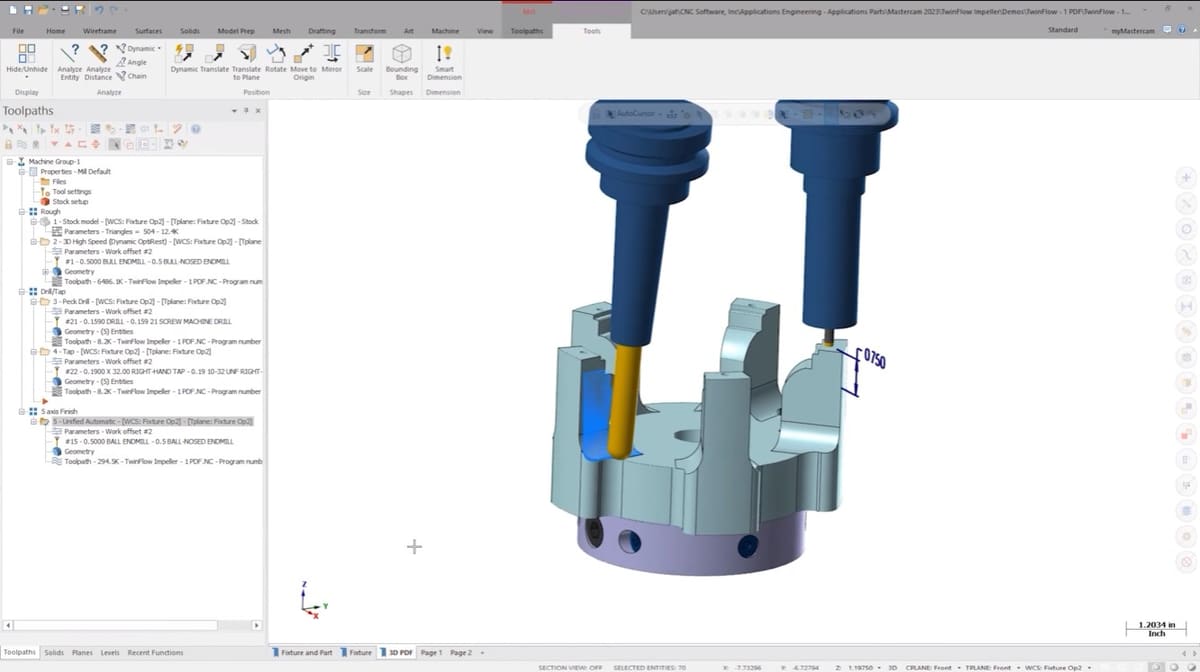
Task: Click the first select-all-operations icon in Toolpaths toolbar
Action: tap(8, 129)
